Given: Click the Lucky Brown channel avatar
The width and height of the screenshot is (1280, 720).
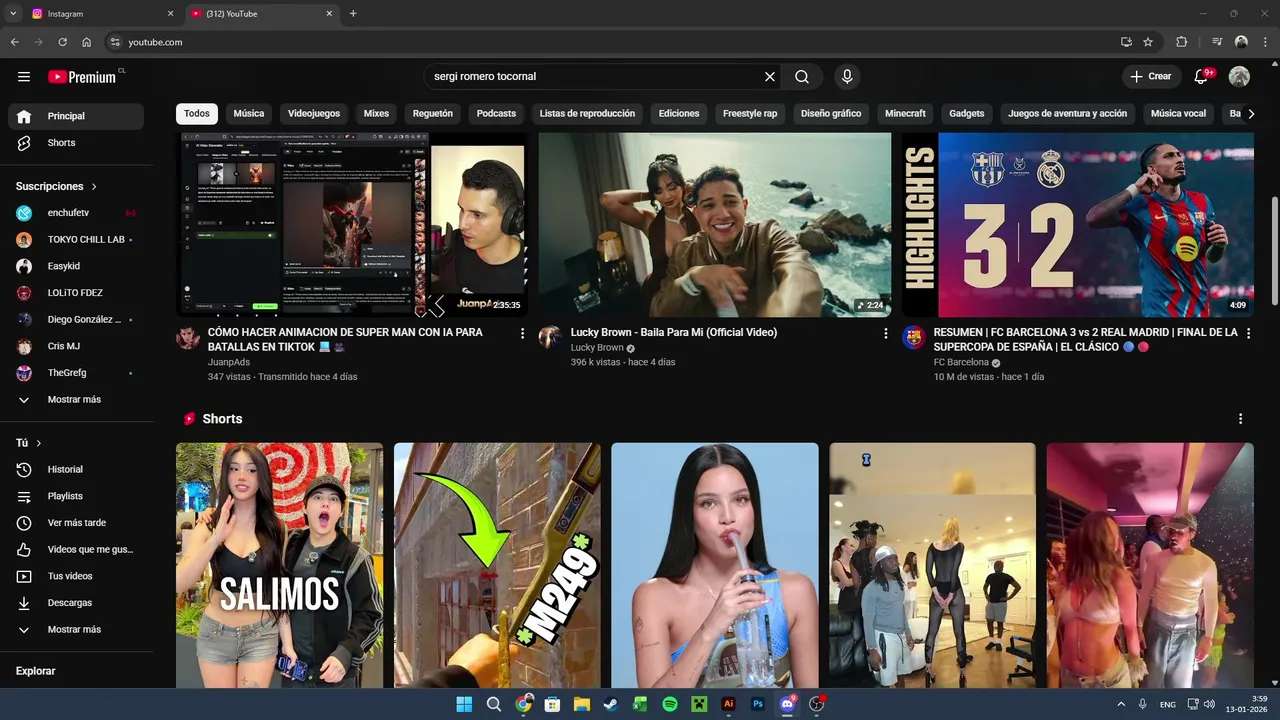Looking at the screenshot, I should (x=550, y=337).
